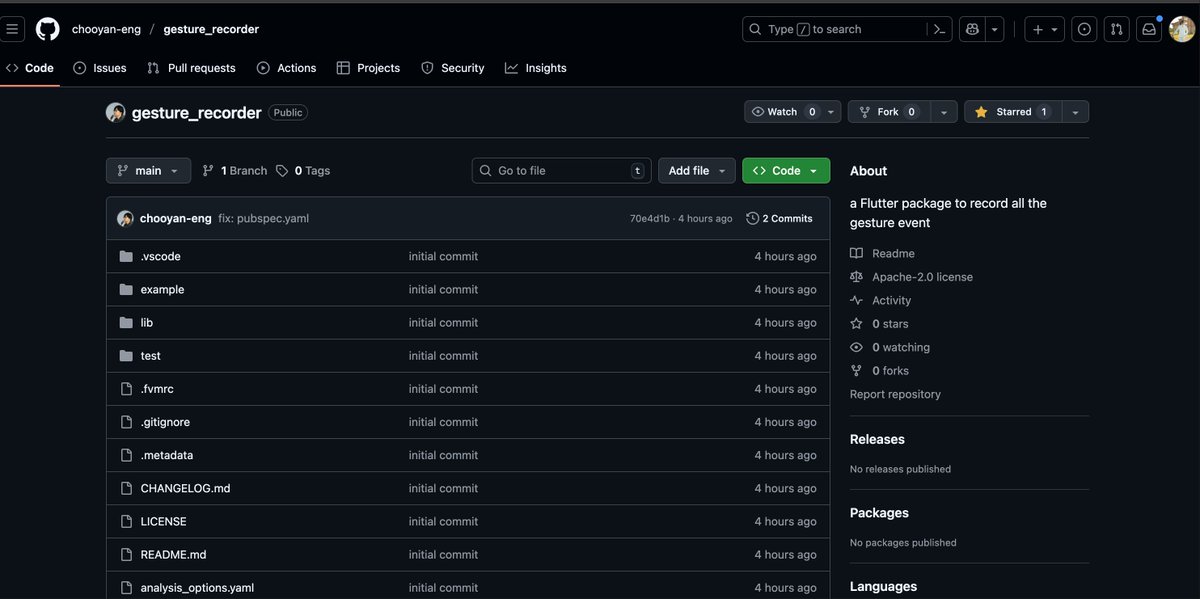The width and height of the screenshot is (1200, 599).
Task: Open the .fvmrc file
Action: [x=157, y=389]
